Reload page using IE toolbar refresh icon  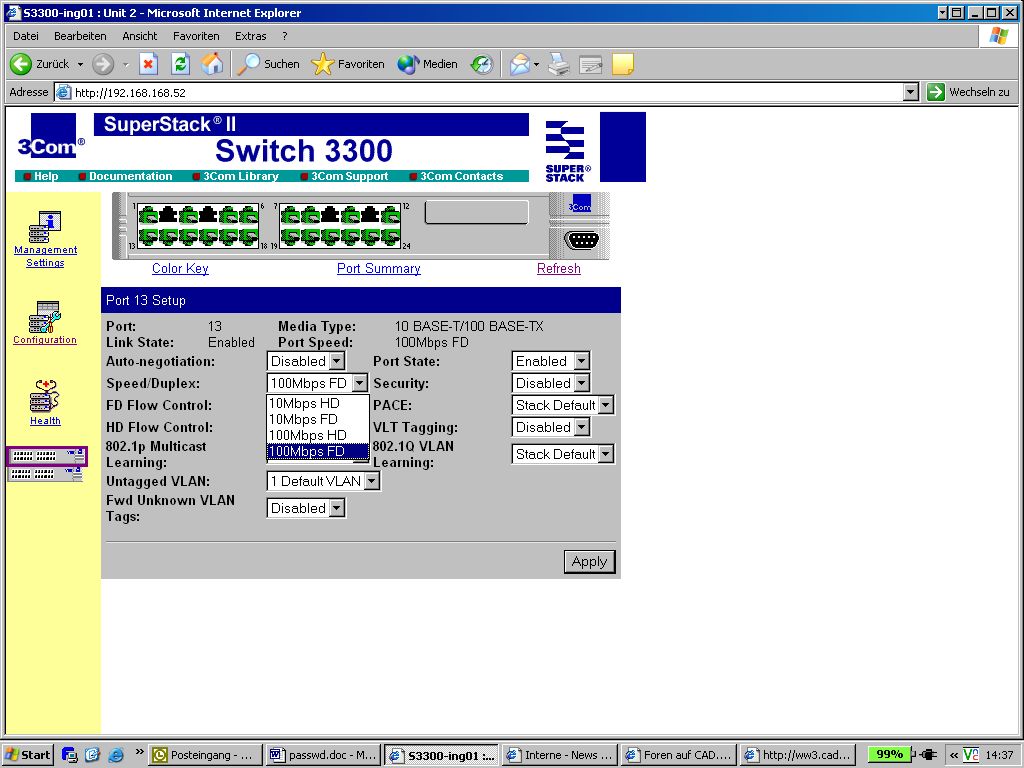point(180,64)
